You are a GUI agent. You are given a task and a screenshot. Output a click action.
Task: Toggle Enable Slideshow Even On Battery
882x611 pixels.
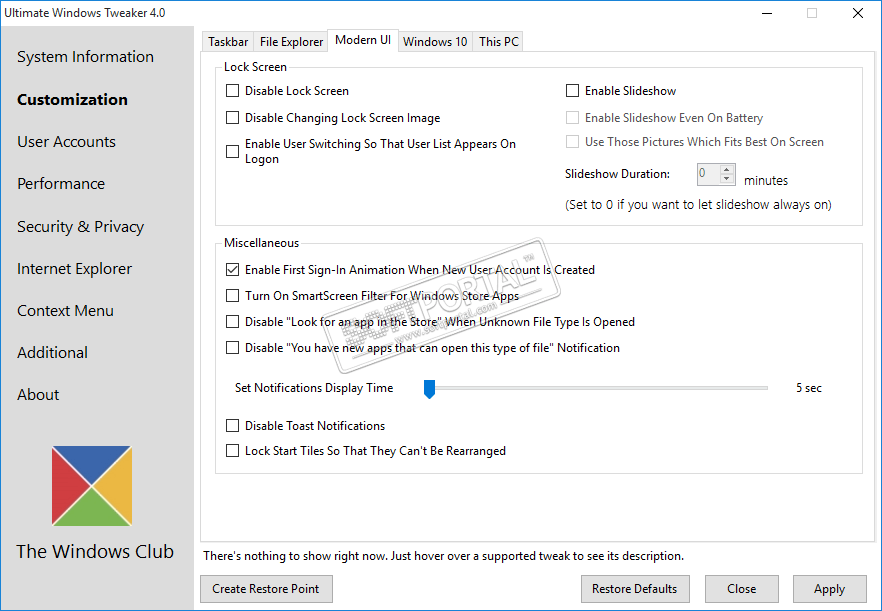pos(572,118)
